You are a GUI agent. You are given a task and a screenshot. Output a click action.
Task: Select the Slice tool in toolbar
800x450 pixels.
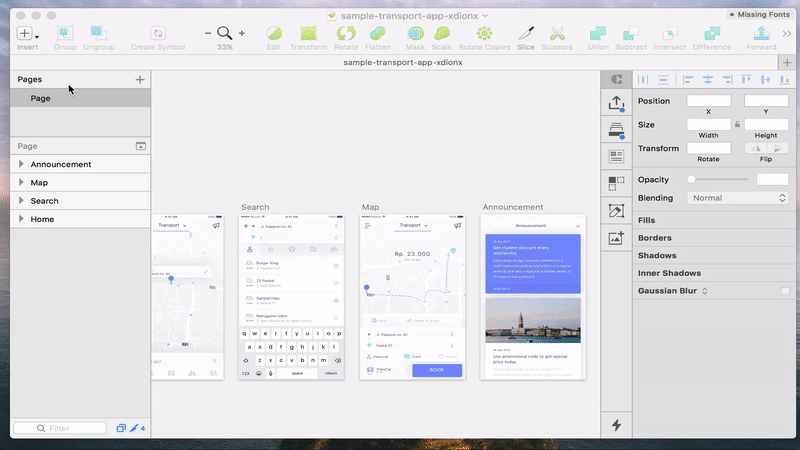pos(526,34)
